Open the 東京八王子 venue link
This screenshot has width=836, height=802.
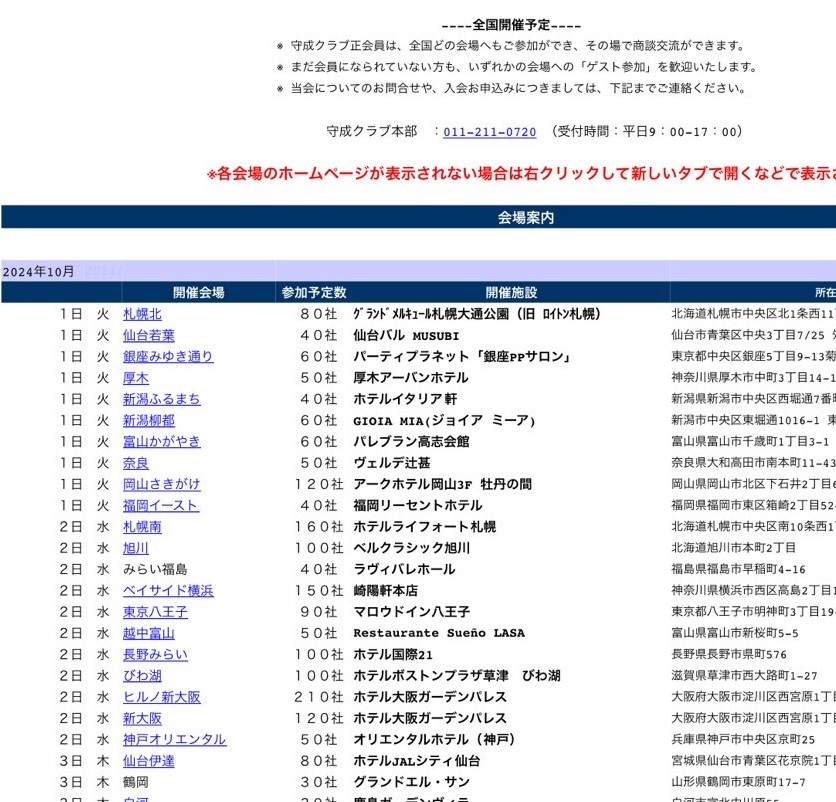[155, 612]
